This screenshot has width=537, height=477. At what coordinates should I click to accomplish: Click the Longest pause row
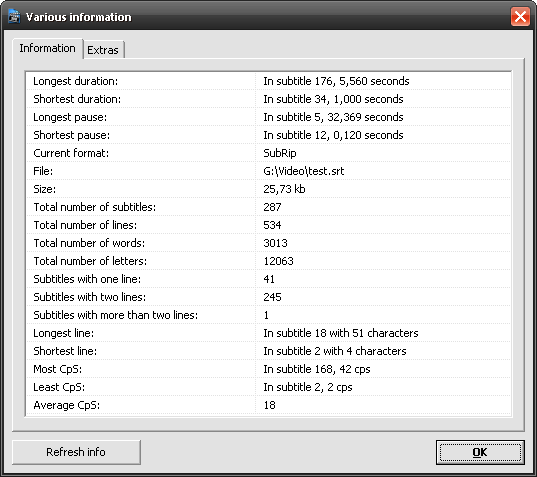pos(268,117)
